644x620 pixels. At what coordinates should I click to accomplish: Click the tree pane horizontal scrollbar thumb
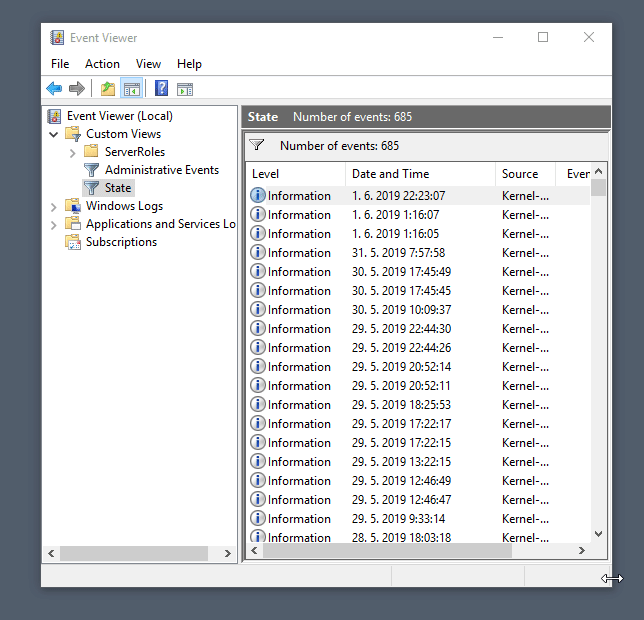pos(134,553)
